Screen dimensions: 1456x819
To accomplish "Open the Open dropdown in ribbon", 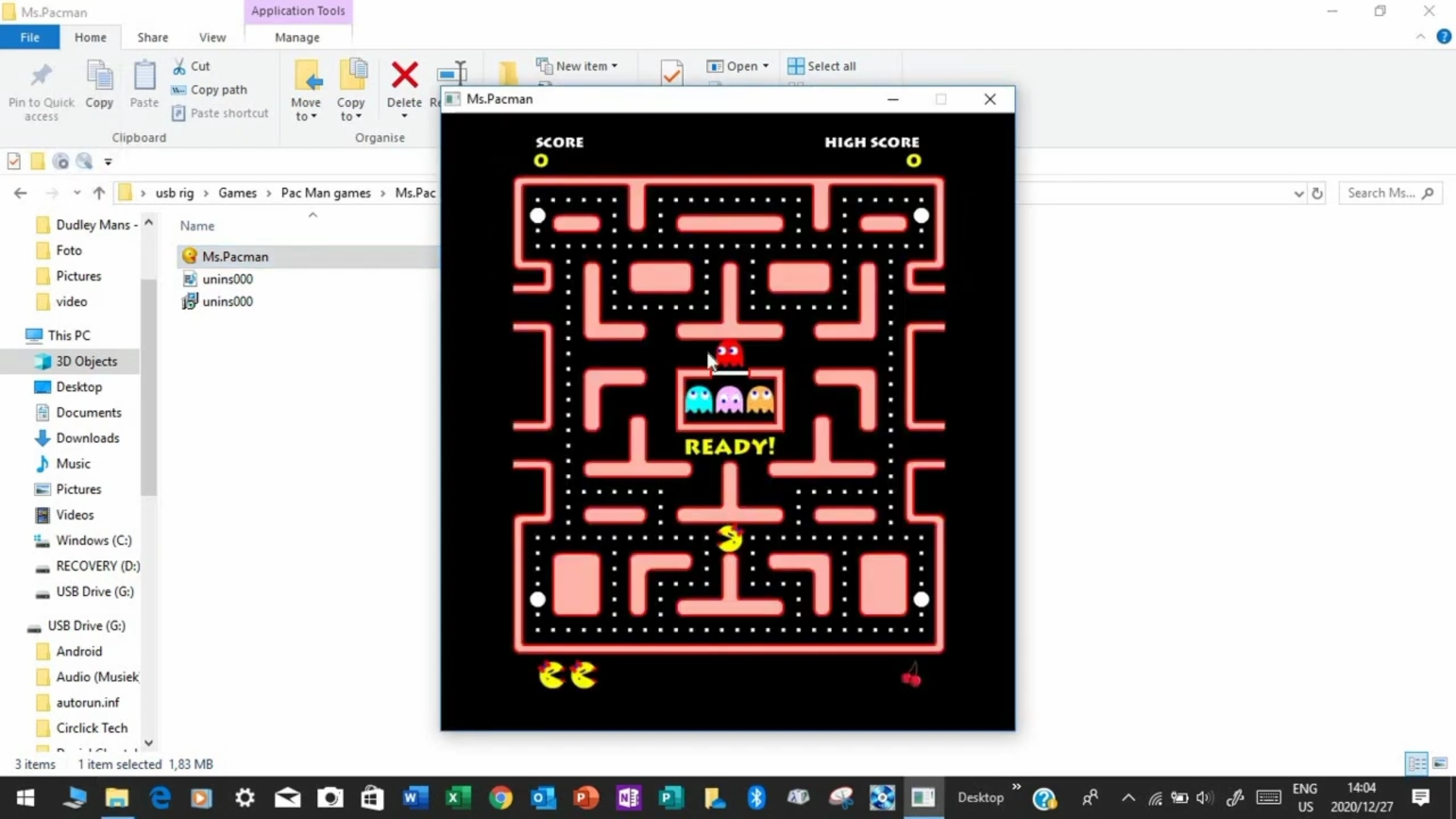I will [x=738, y=66].
